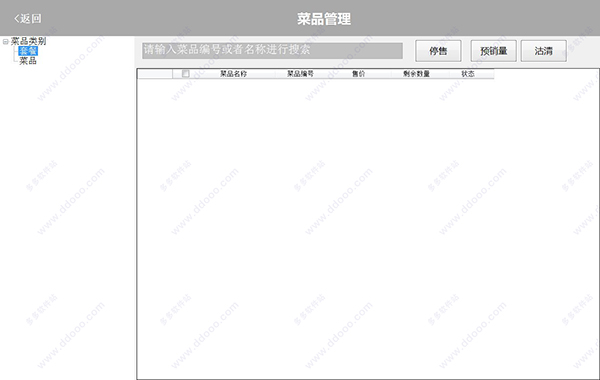Click the 售价 column header
Viewport: 600px width, 380px height.
tap(359, 74)
